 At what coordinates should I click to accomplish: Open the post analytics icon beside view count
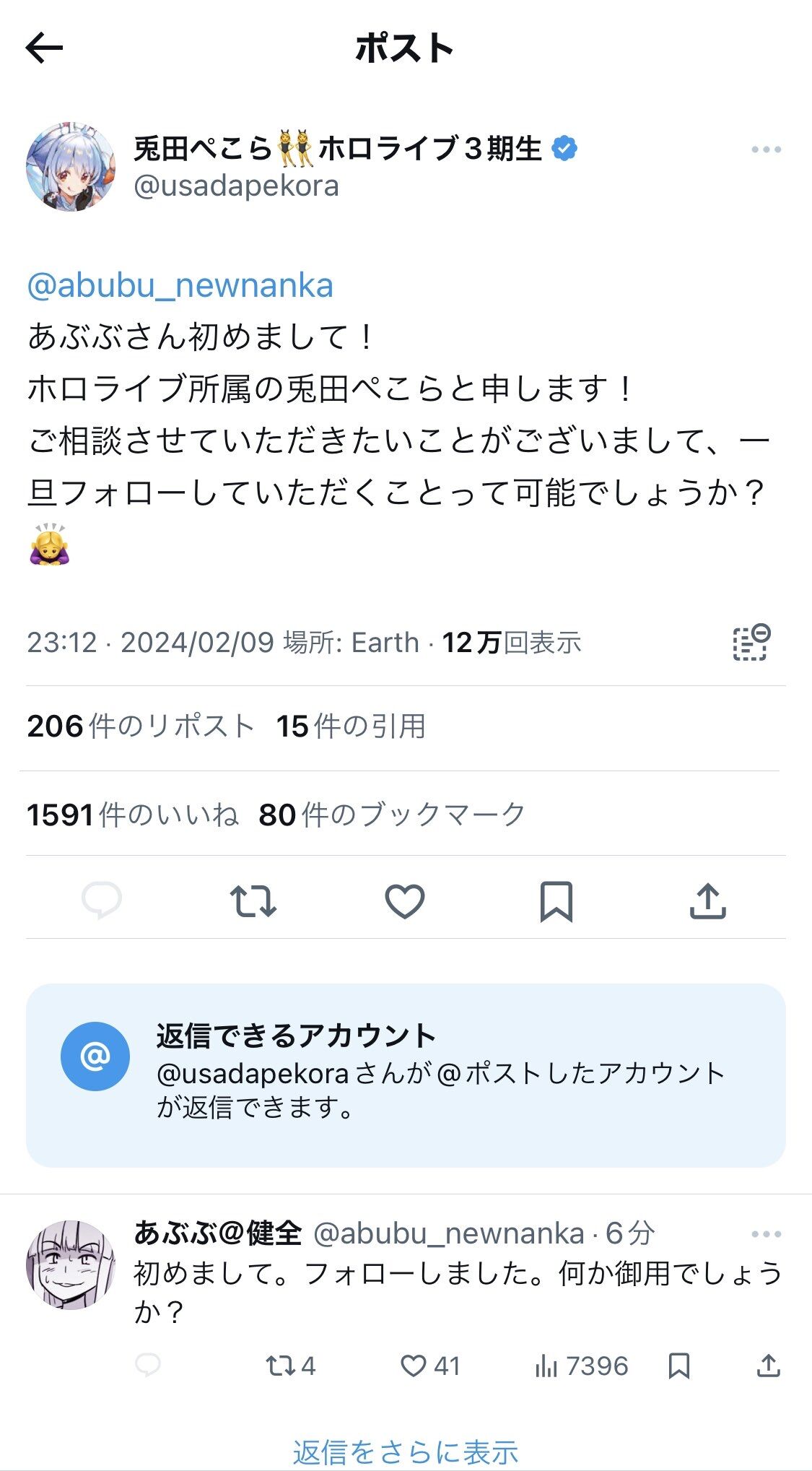point(751,642)
